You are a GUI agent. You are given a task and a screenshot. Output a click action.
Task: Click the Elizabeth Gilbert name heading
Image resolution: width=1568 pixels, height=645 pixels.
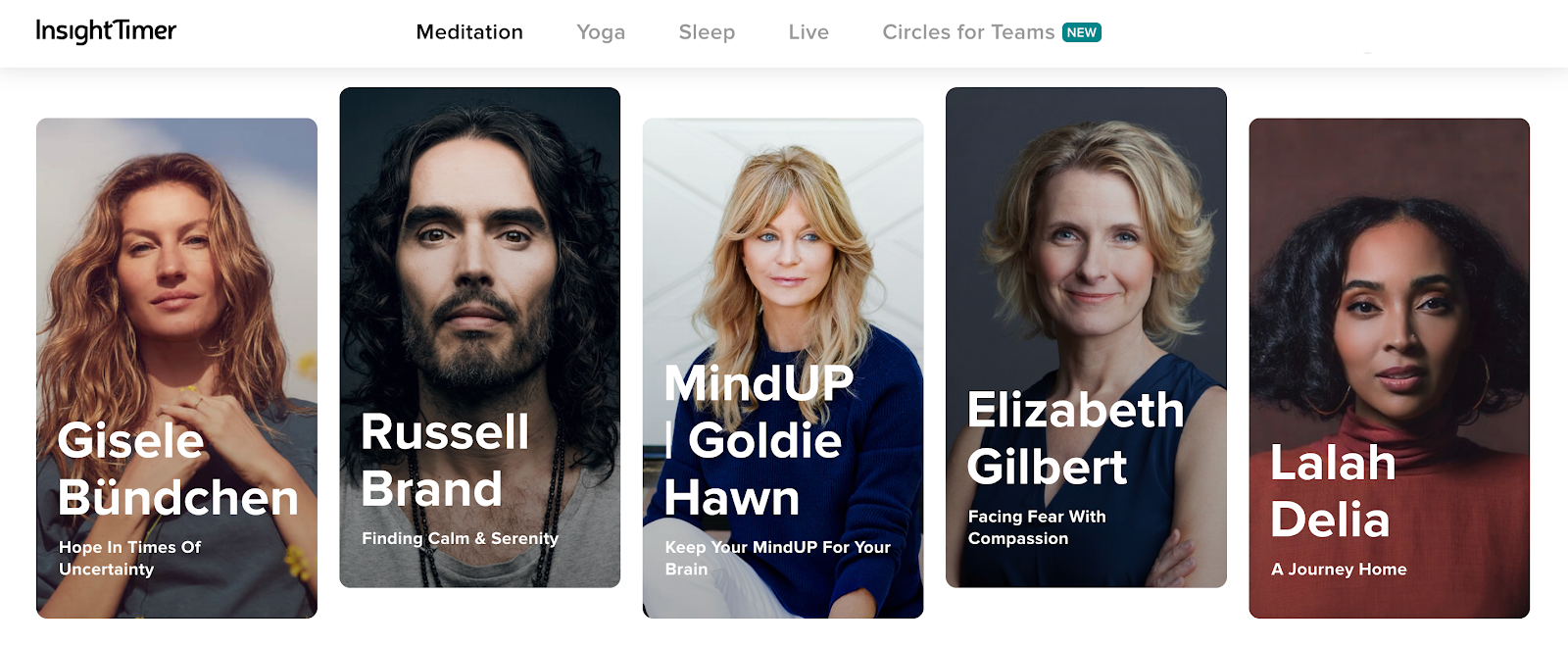coord(1075,438)
